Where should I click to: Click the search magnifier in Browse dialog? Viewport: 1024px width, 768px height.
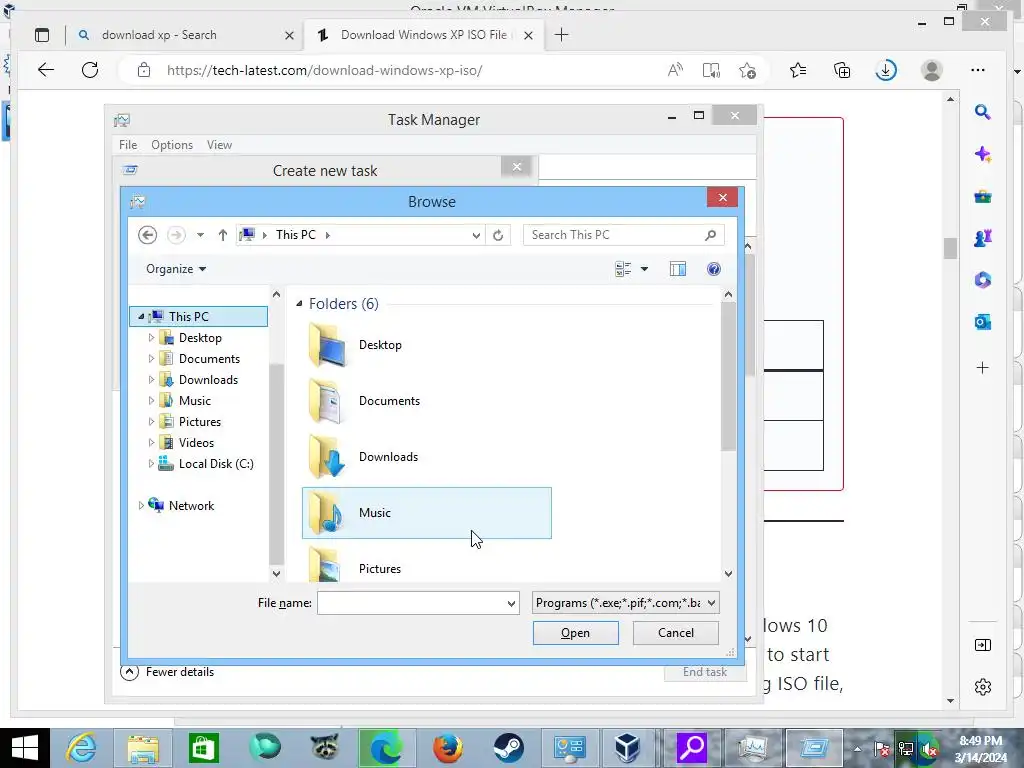(711, 235)
